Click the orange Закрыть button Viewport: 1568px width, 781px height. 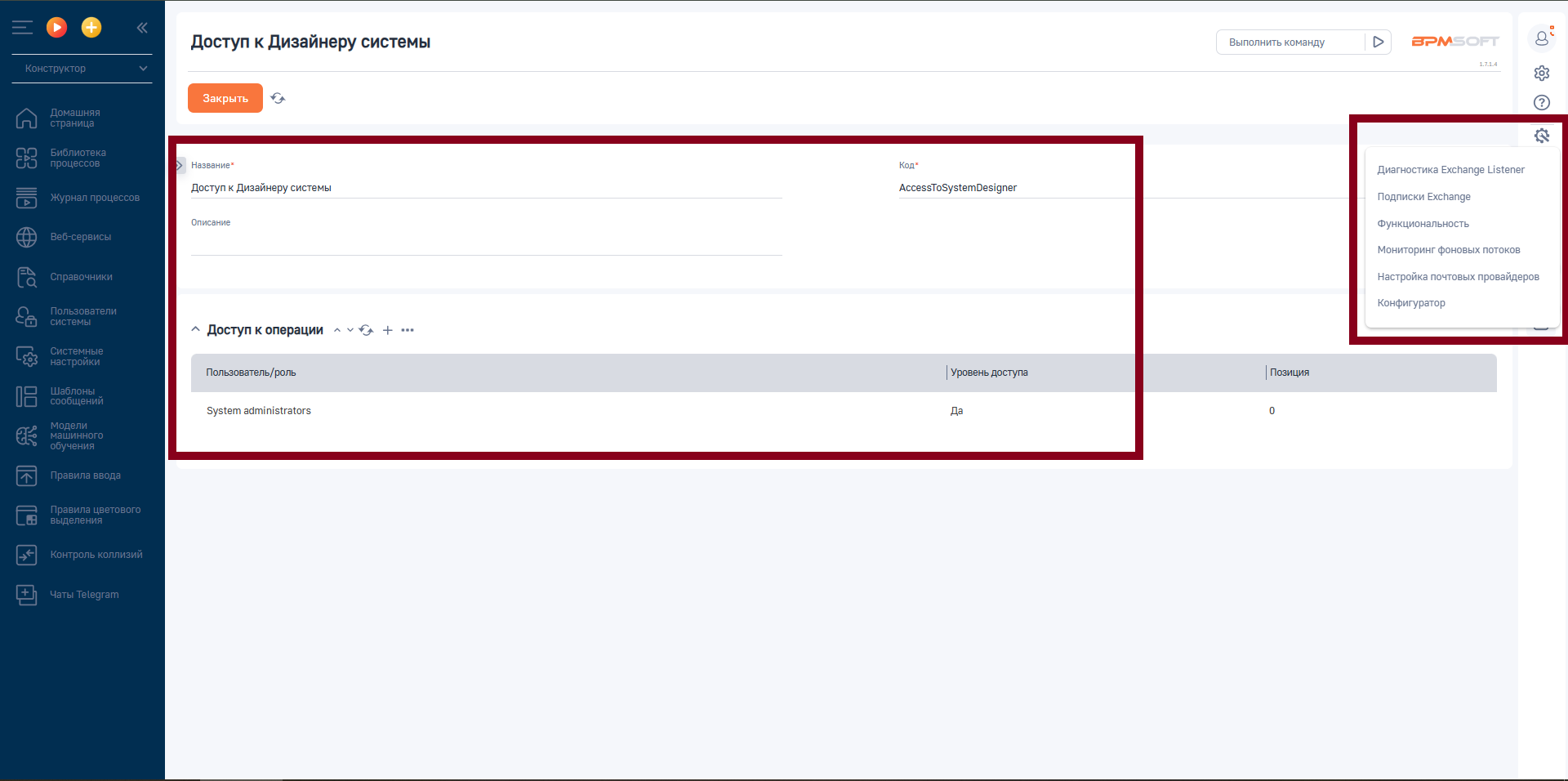pyautogui.click(x=225, y=98)
